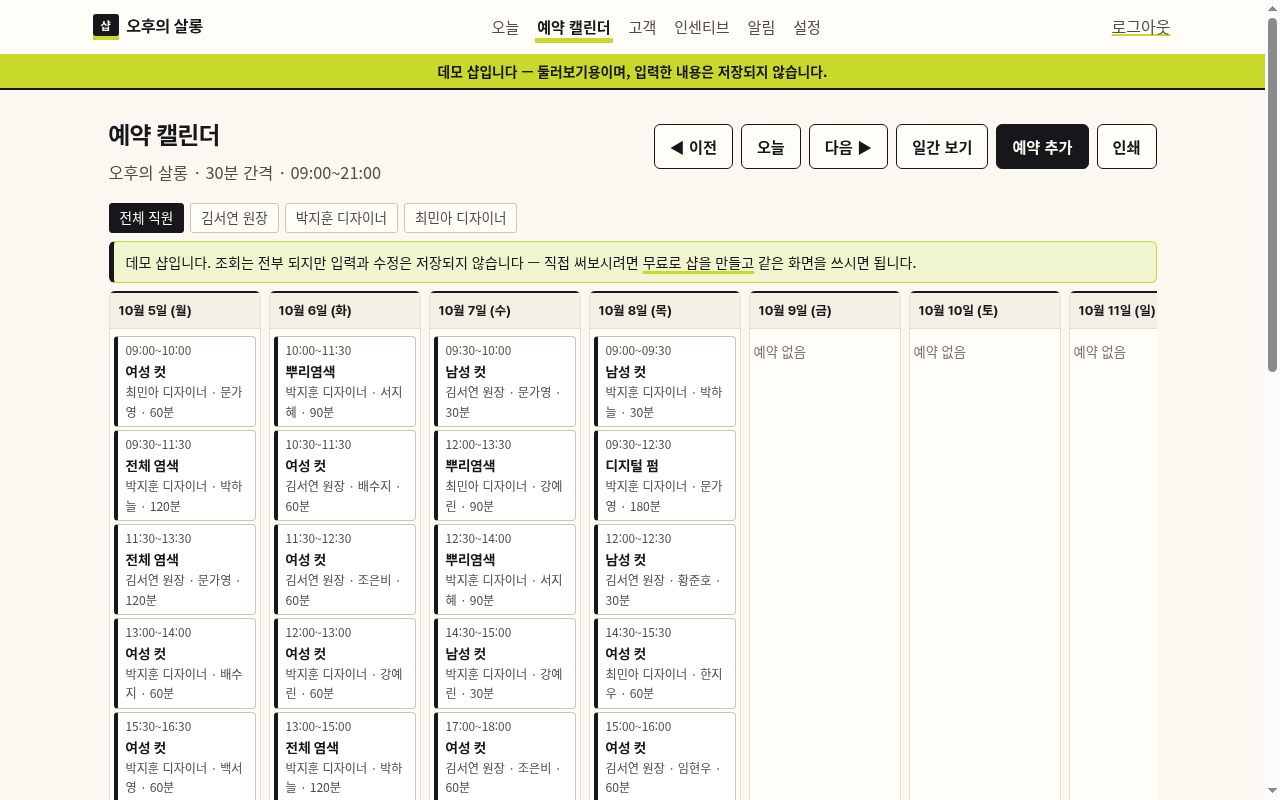Open Wednesday 12:00~13:30 뿌리염색 booking
Viewport: 1280px width, 800px height.
[505, 475]
